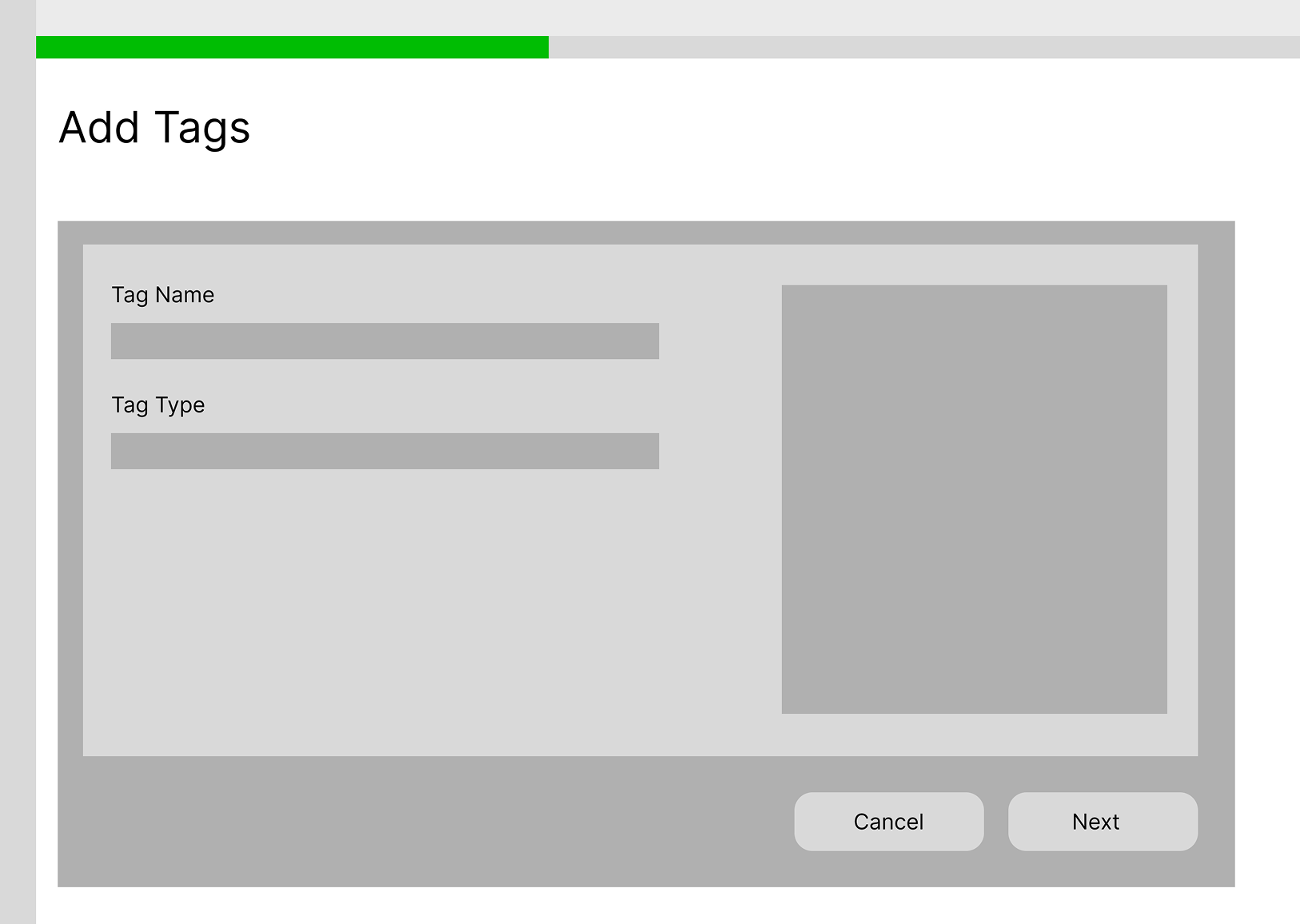Image resolution: width=1300 pixels, height=924 pixels.
Task: Click the footer area between the buttons
Action: pos(997,821)
